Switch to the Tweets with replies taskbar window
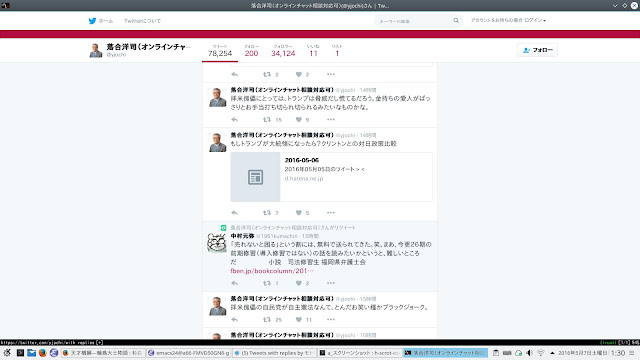The image size is (640, 360). coord(274,353)
